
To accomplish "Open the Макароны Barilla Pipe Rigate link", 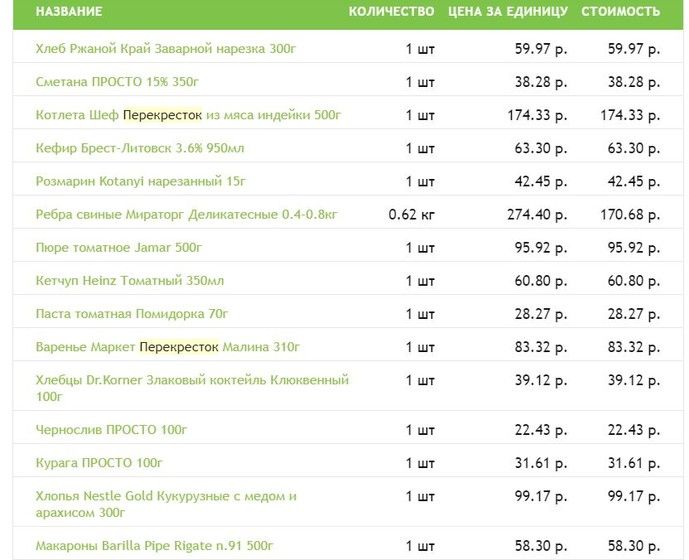I will point(154,545).
